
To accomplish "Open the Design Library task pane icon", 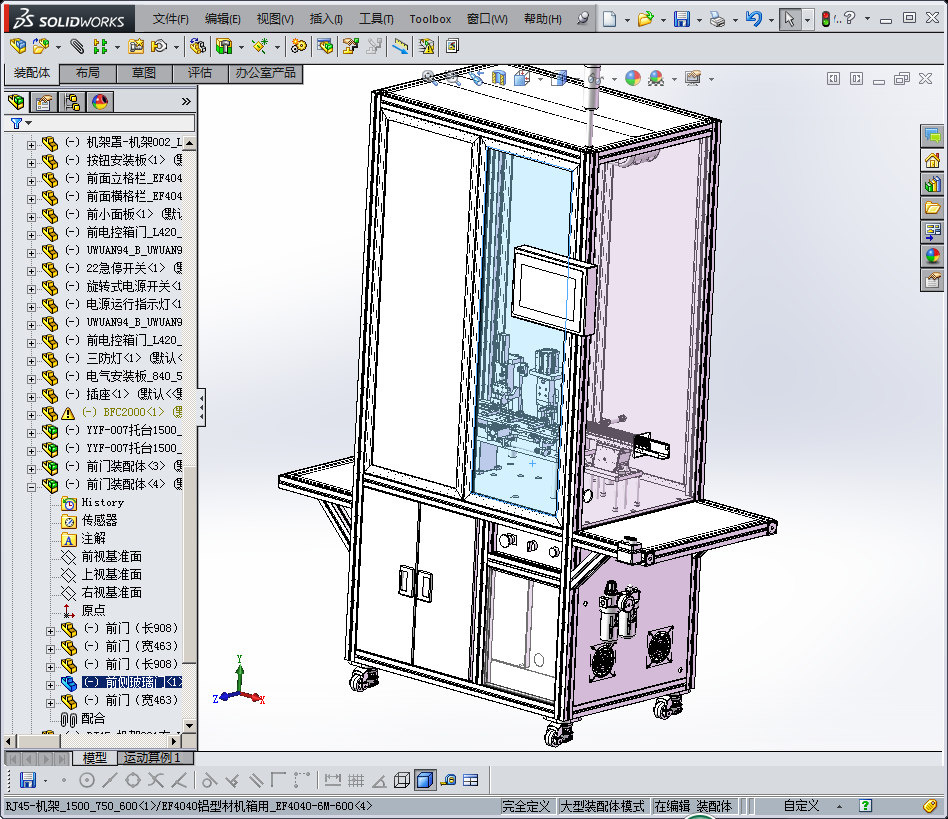I will [932, 184].
